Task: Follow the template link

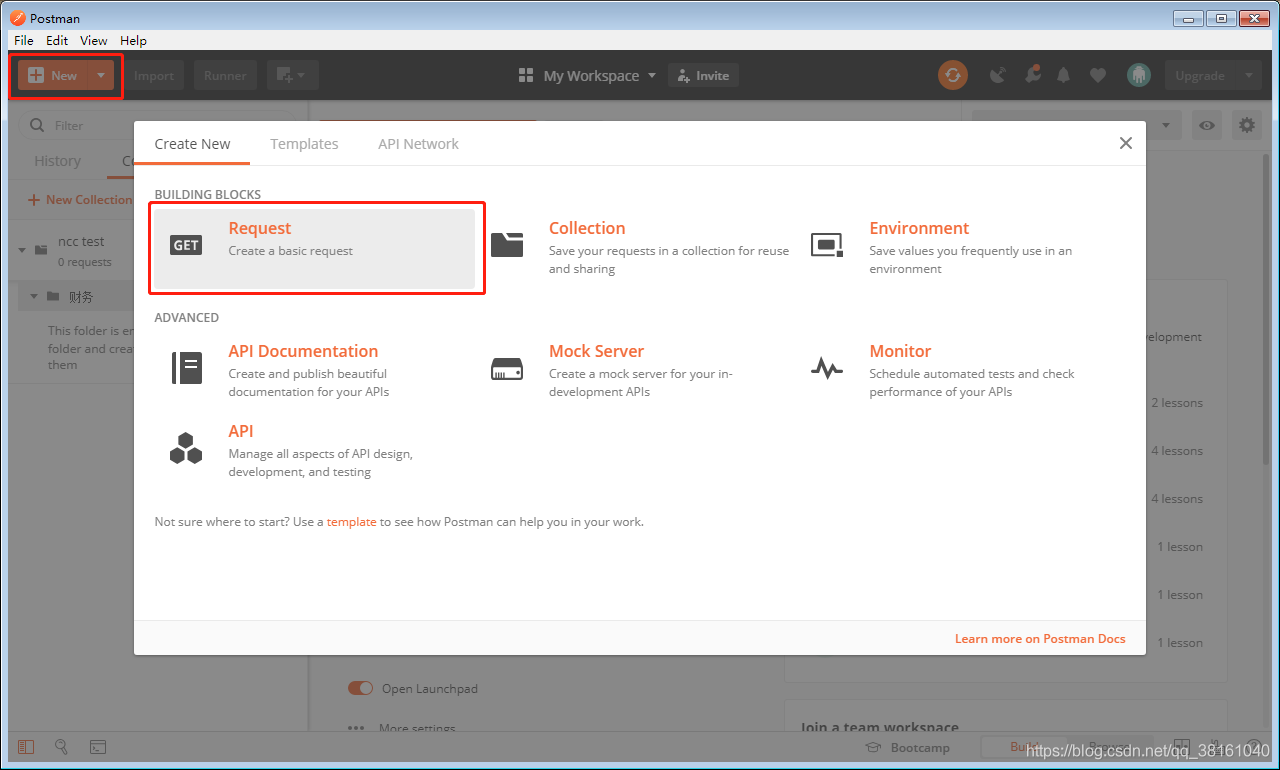Action: coord(351,522)
